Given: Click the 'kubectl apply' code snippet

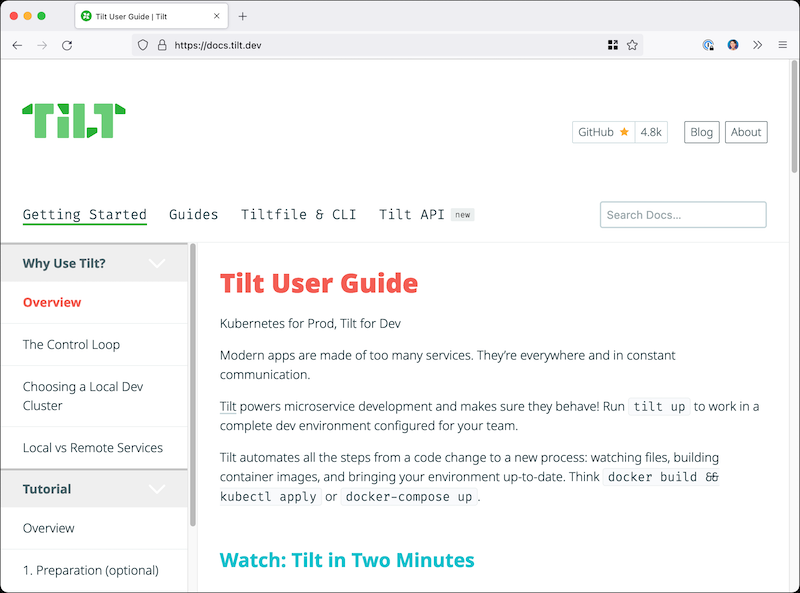Looking at the screenshot, I should 270,497.
